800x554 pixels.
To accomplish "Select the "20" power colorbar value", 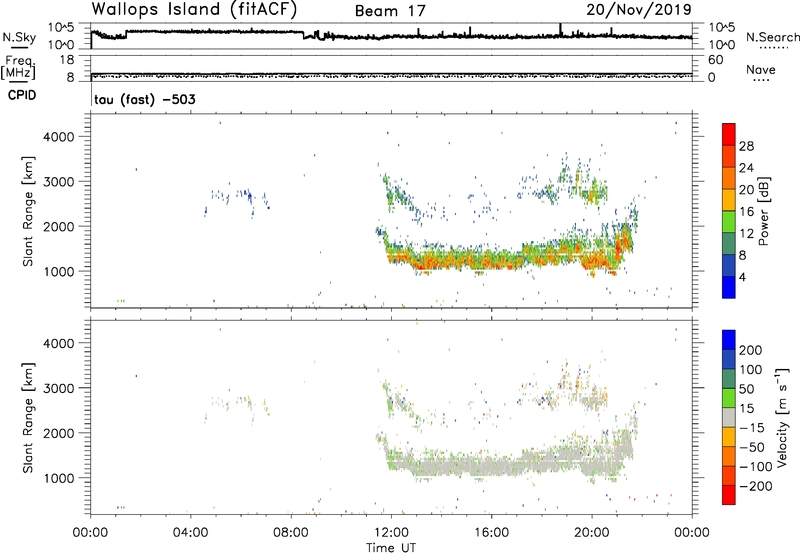I will [x=746, y=190].
